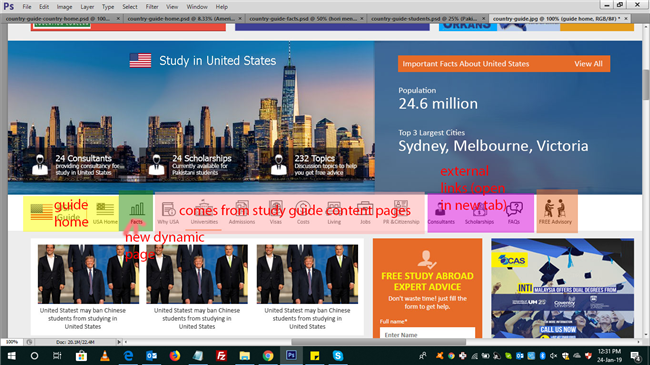Viewport: 650px width, 365px height.
Task: Open the Layer menu
Action: pyautogui.click(x=87, y=7)
